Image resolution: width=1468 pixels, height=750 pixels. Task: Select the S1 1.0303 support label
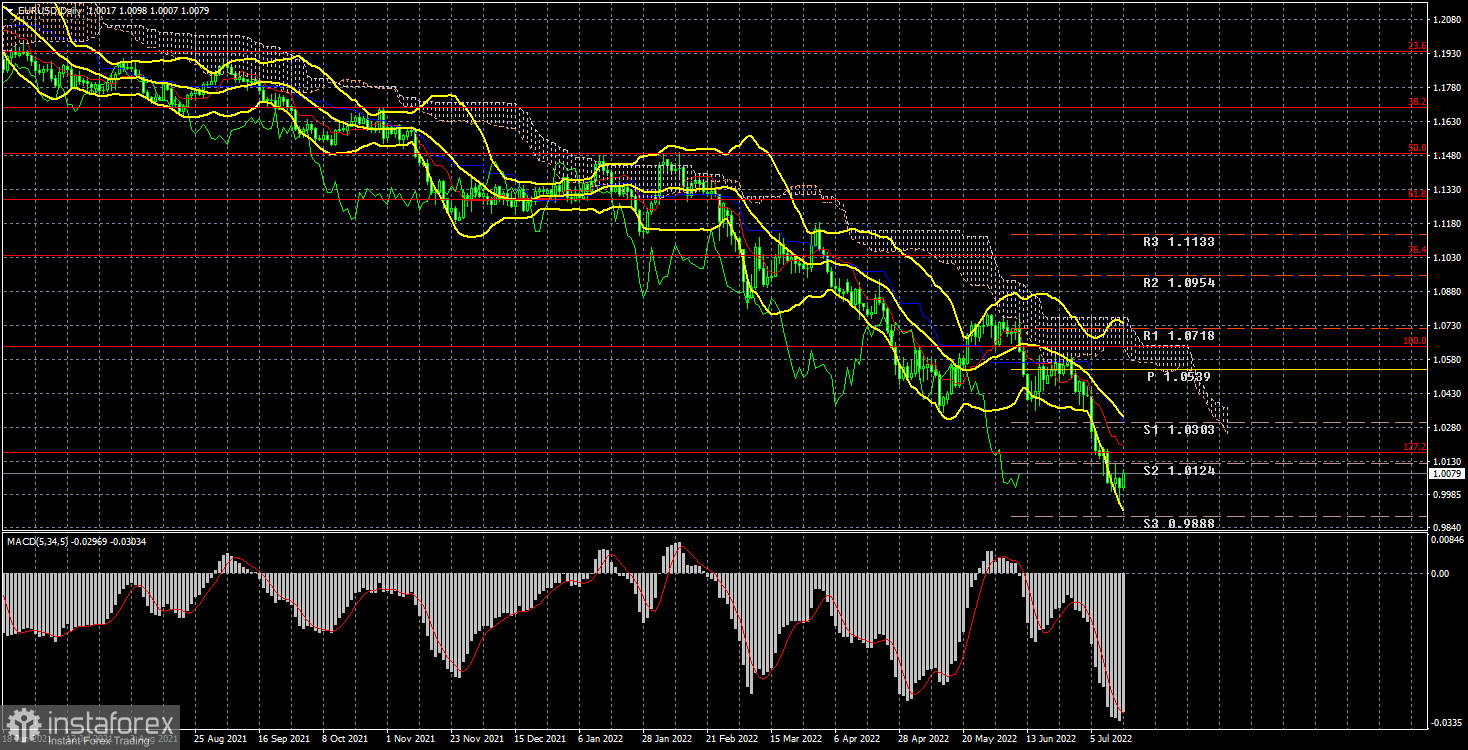(x=1180, y=429)
